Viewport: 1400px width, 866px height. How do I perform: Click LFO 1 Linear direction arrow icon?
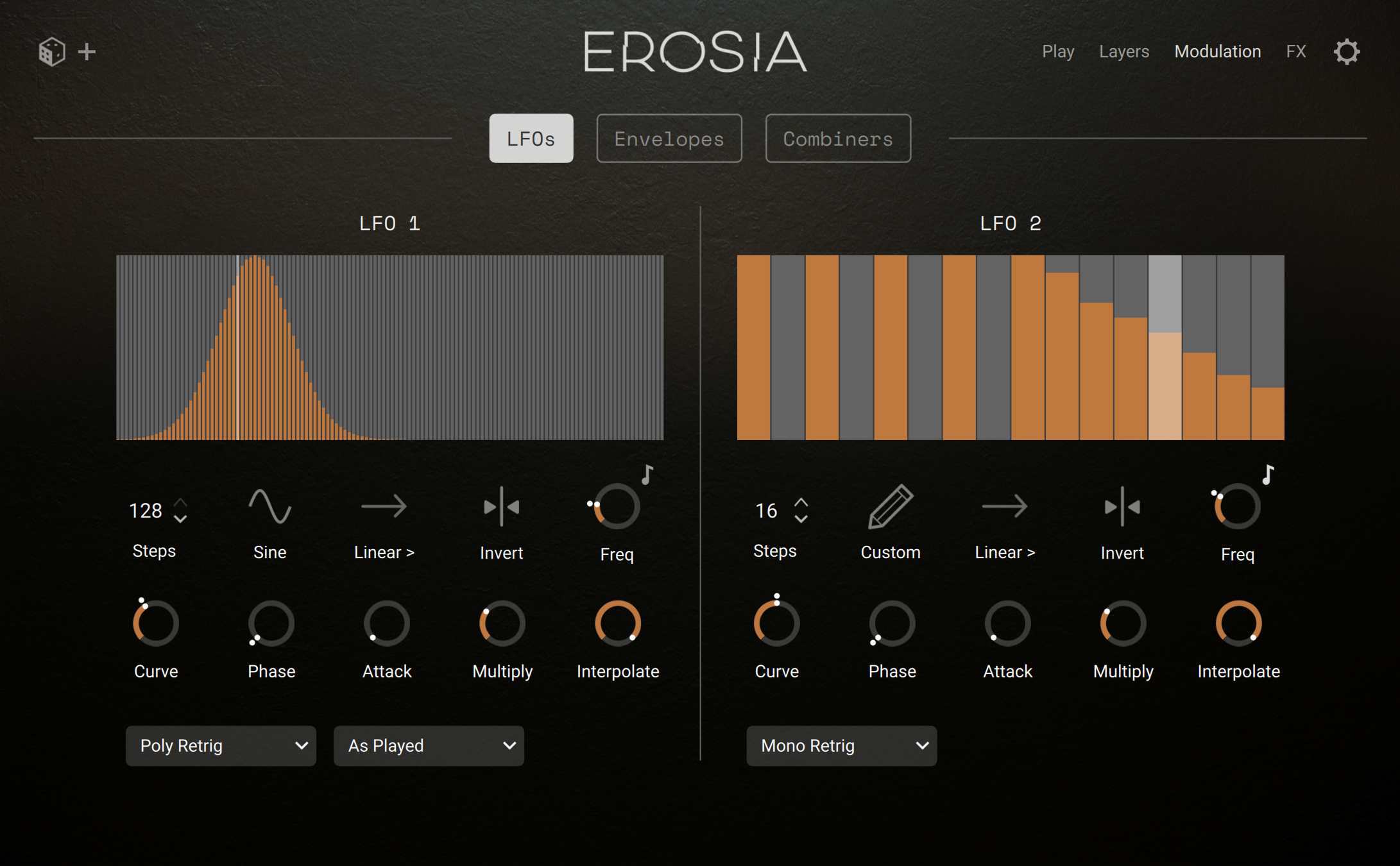coord(384,507)
